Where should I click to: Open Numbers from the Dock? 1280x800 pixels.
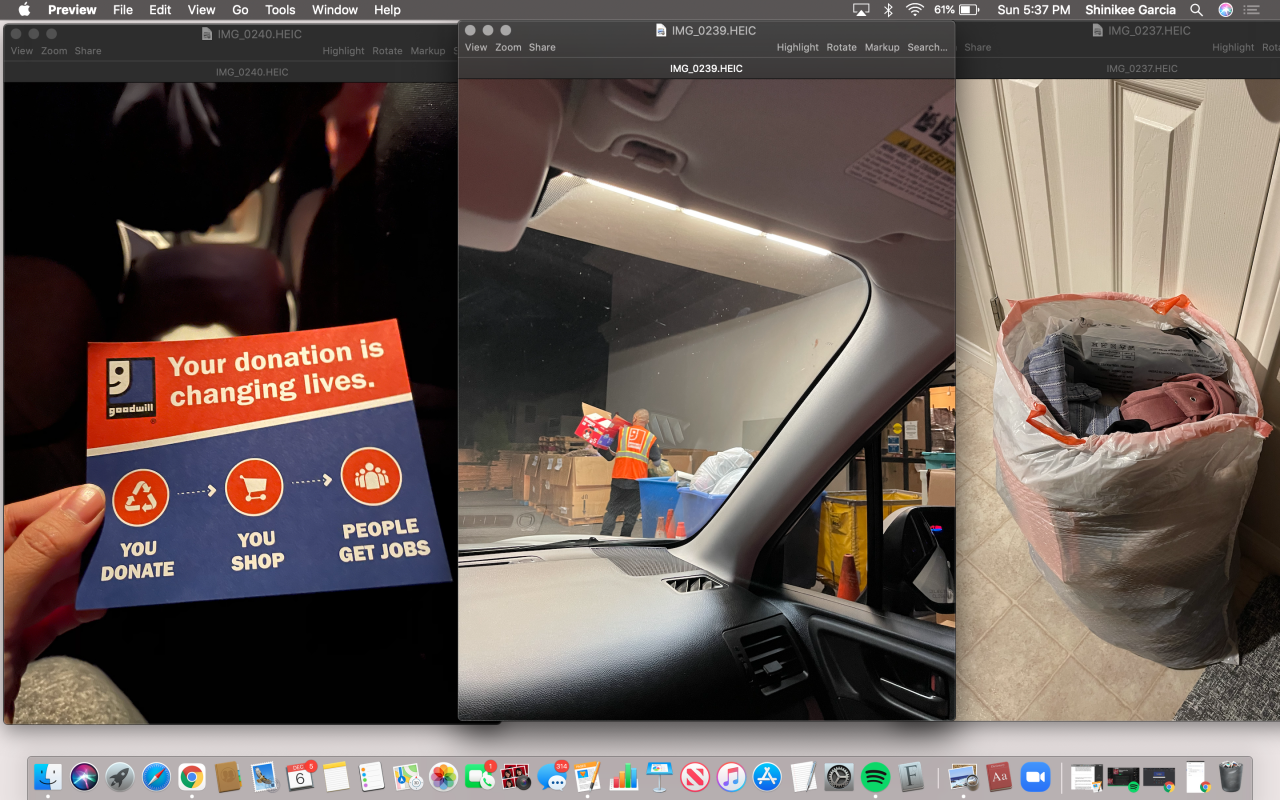(x=623, y=776)
